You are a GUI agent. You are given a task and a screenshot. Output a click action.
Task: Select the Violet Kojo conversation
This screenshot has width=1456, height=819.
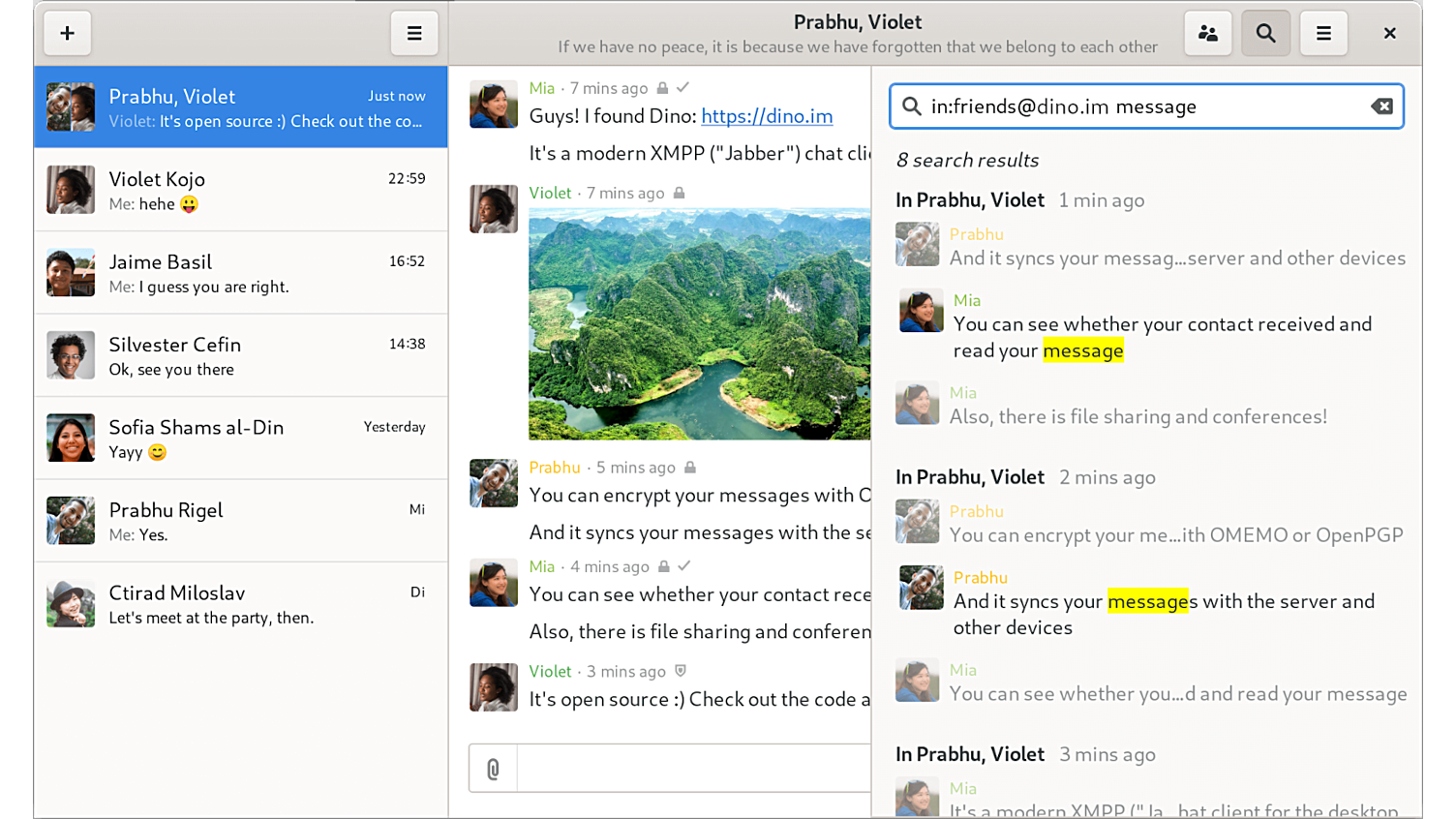[x=241, y=190]
